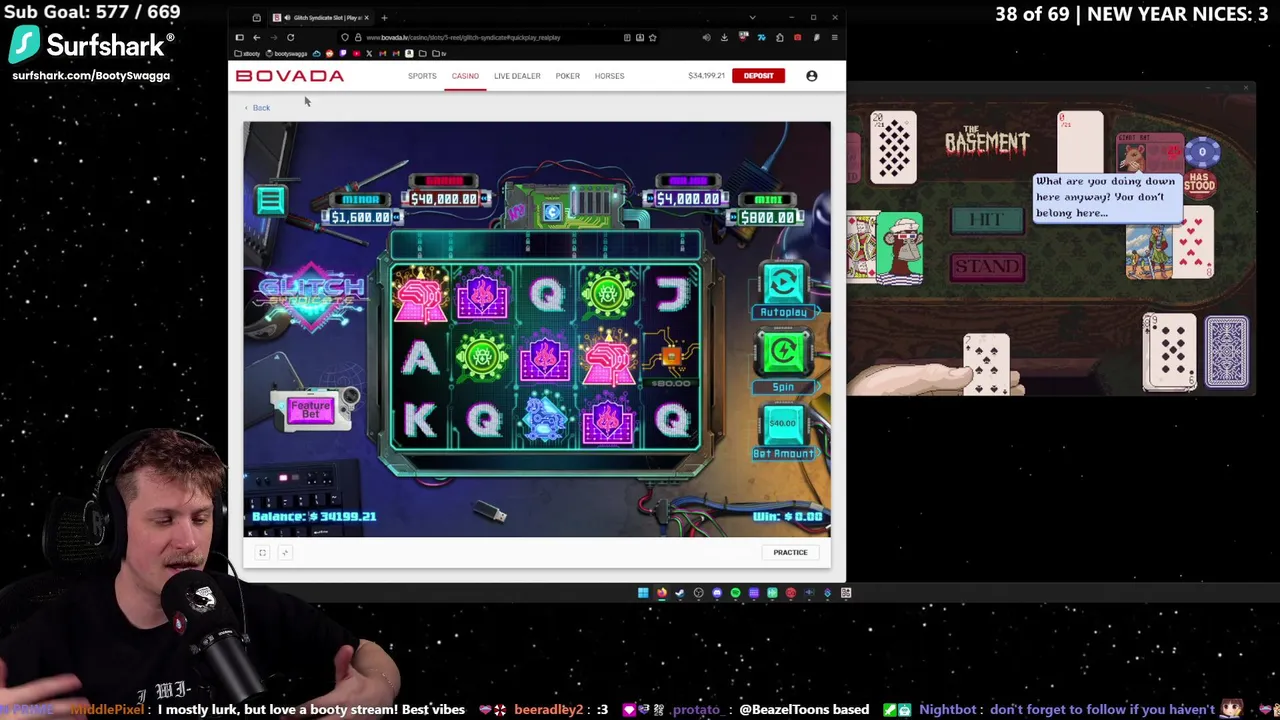This screenshot has width=1280, height=720.
Task: Open the browser application menu
Action: 834,37
